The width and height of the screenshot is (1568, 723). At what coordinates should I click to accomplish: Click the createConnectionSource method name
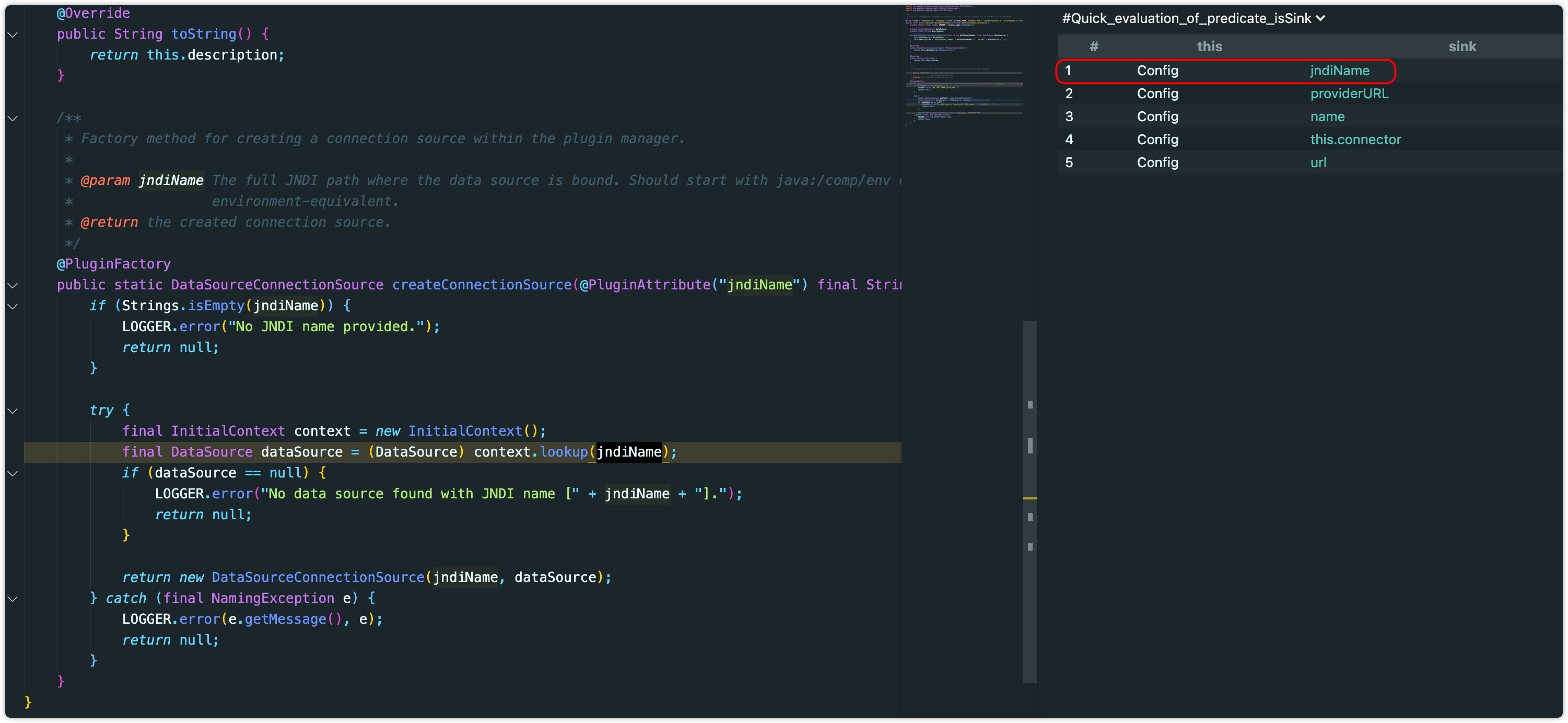482,285
